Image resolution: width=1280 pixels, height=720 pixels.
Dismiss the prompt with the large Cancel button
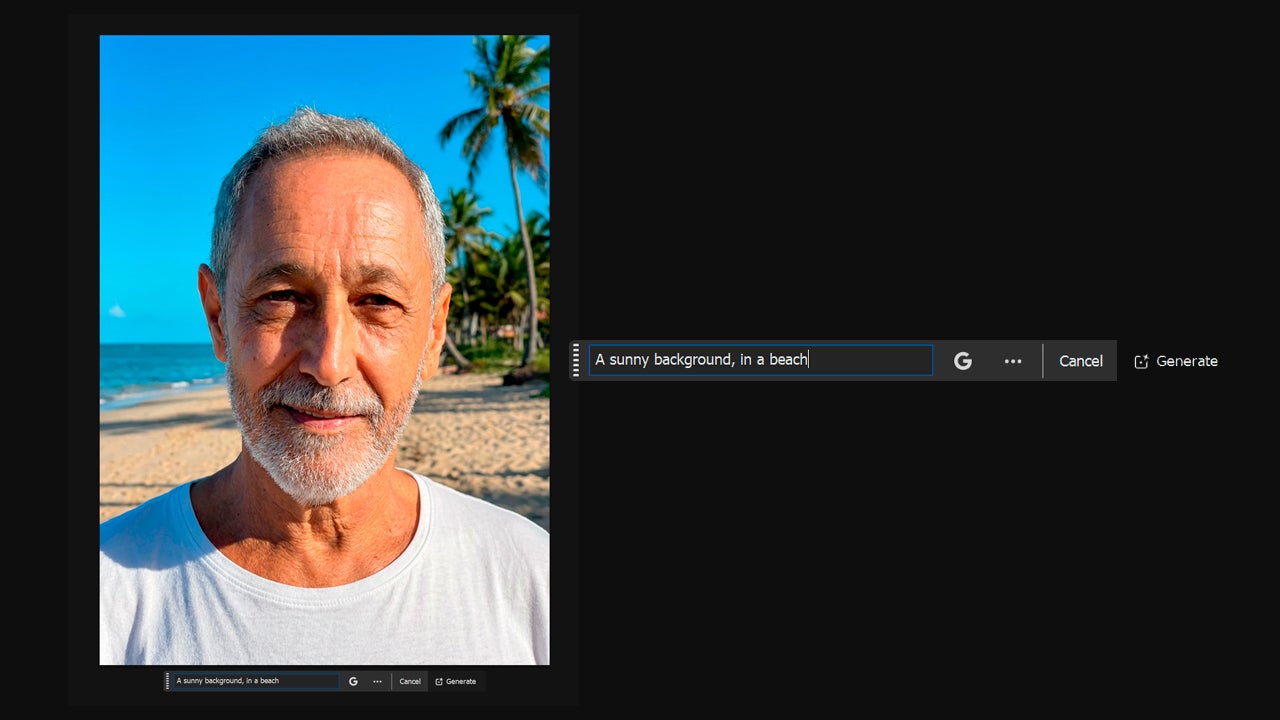point(1080,361)
